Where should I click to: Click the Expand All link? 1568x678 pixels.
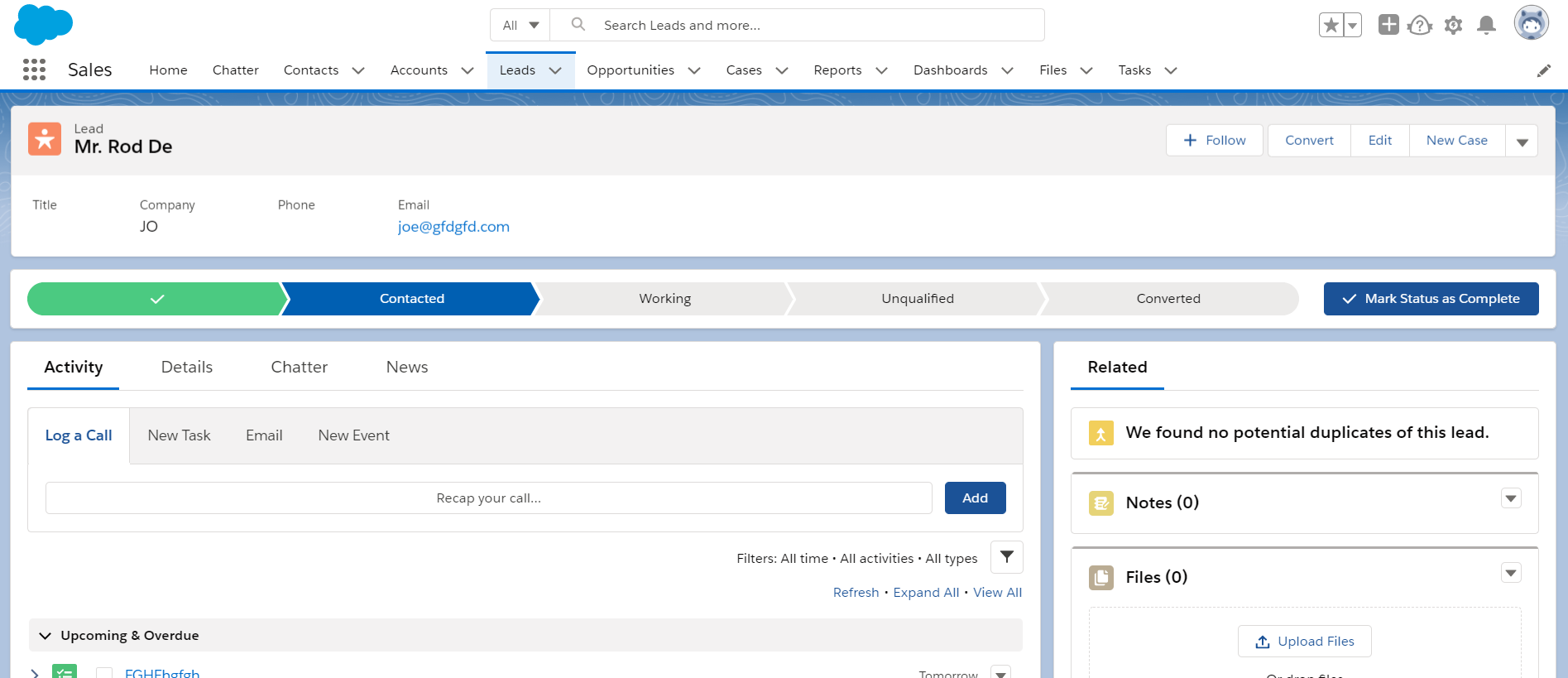[x=926, y=593]
